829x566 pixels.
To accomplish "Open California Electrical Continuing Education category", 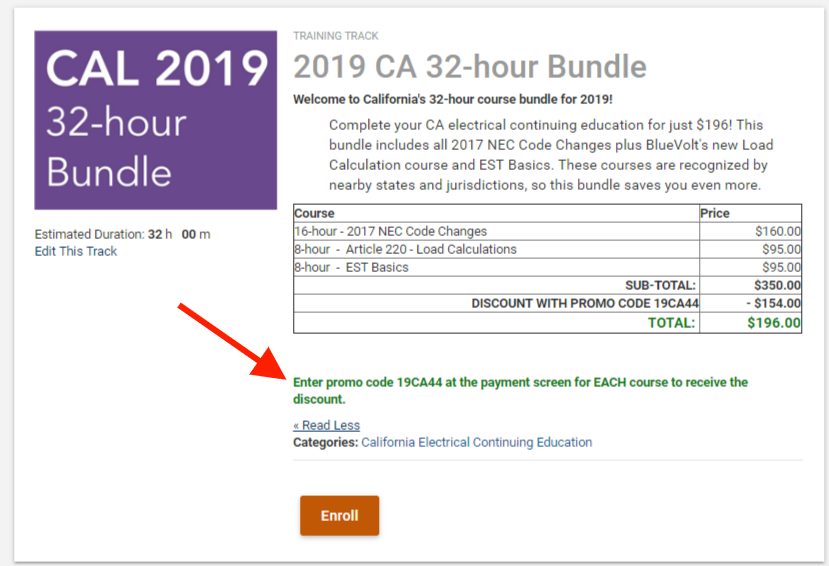I will point(476,442).
